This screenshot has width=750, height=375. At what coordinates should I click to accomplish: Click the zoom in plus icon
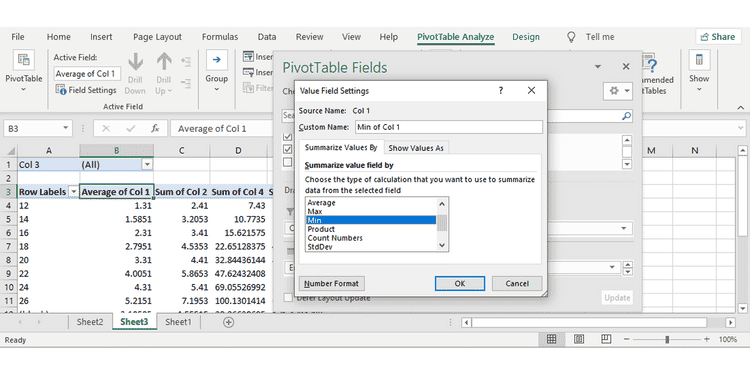point(706,339)
